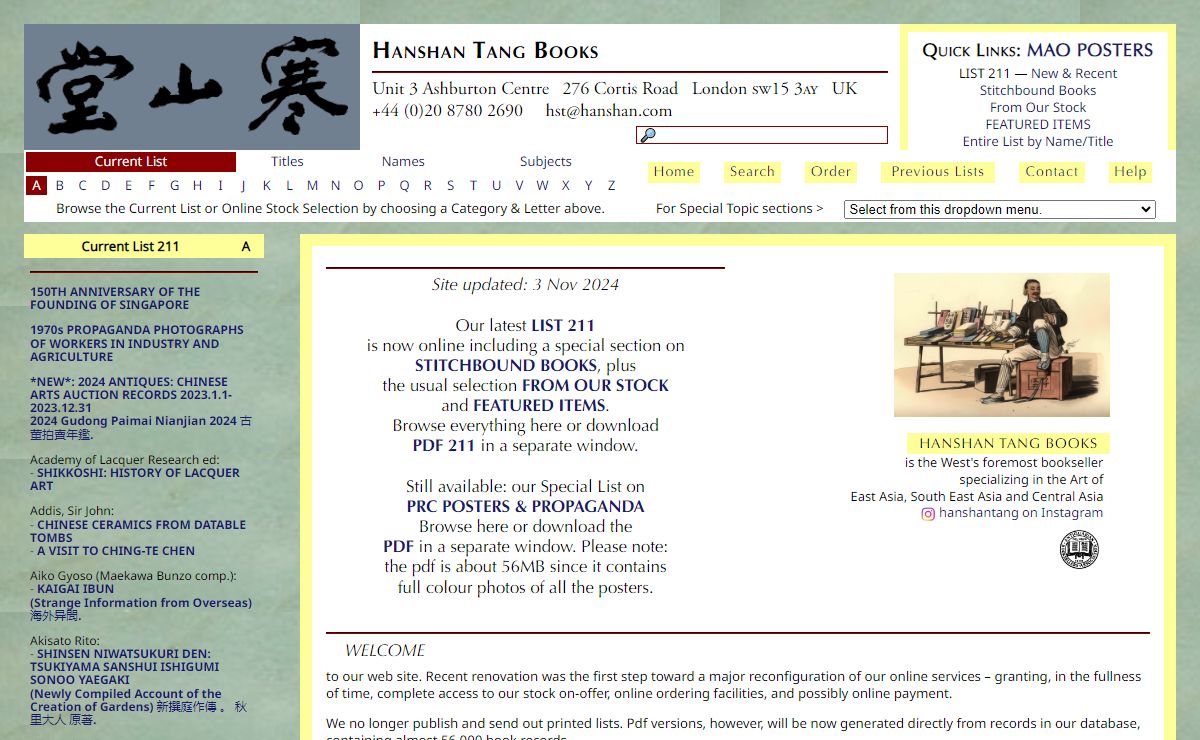Select letter N in alphabet index

(335, 186)
